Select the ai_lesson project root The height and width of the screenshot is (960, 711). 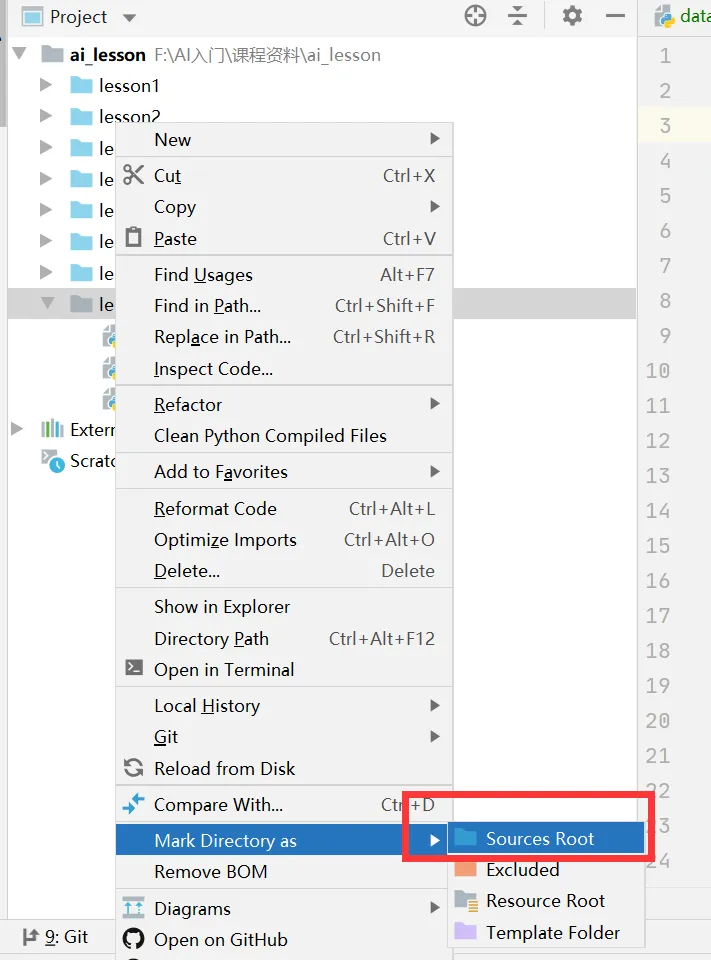coord(108,55)
